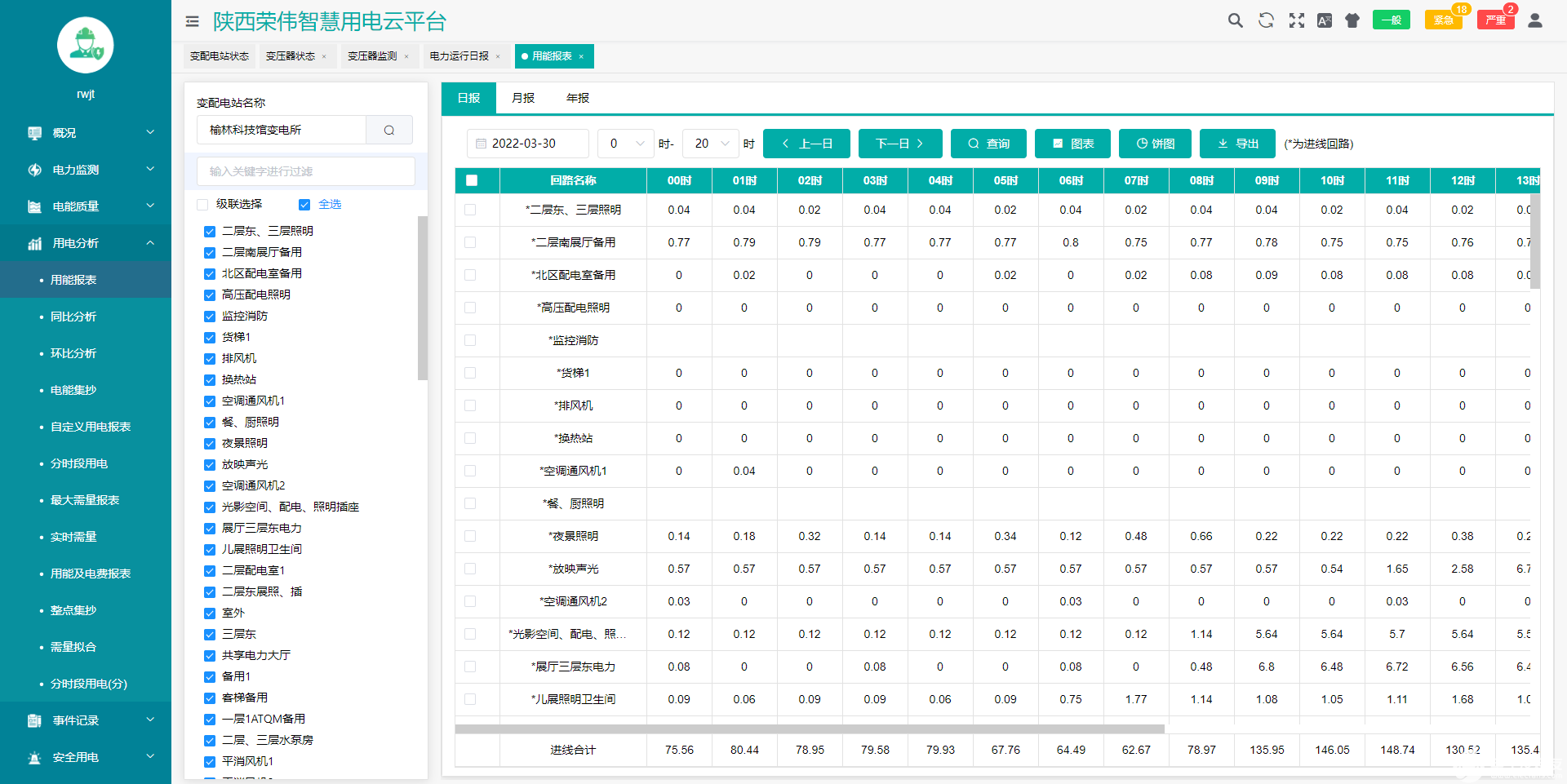The width and height of the screenshot is (1567, 784).
Task: Open the 电力运行日报 tab
Action: (459, 56)
